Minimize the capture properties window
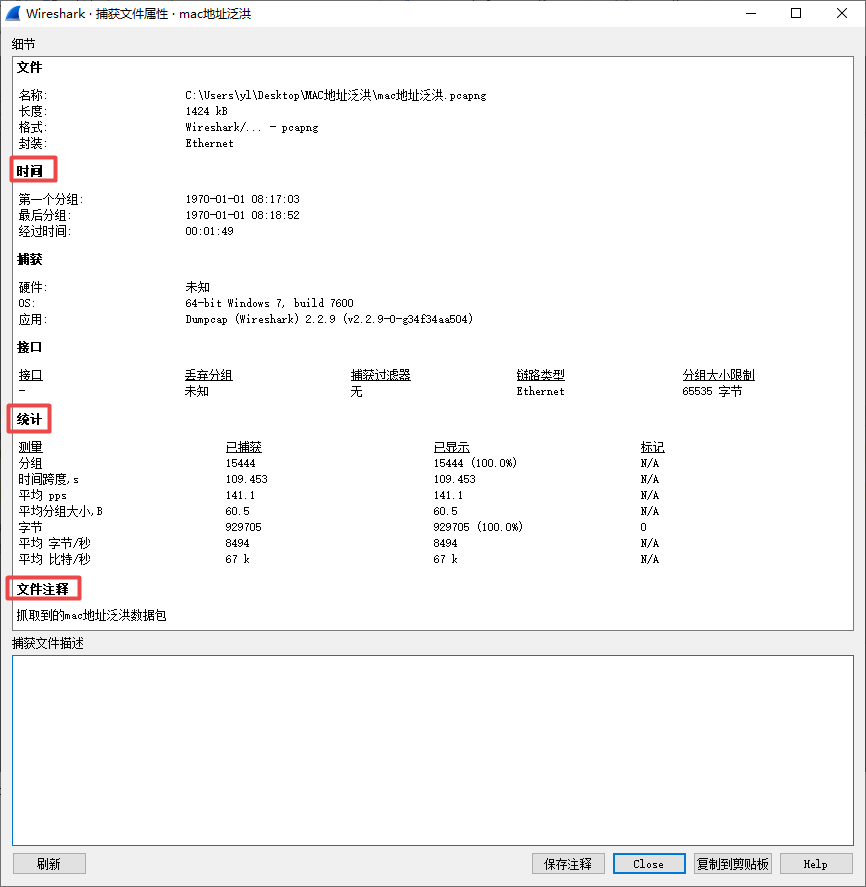 click(751, 13)
